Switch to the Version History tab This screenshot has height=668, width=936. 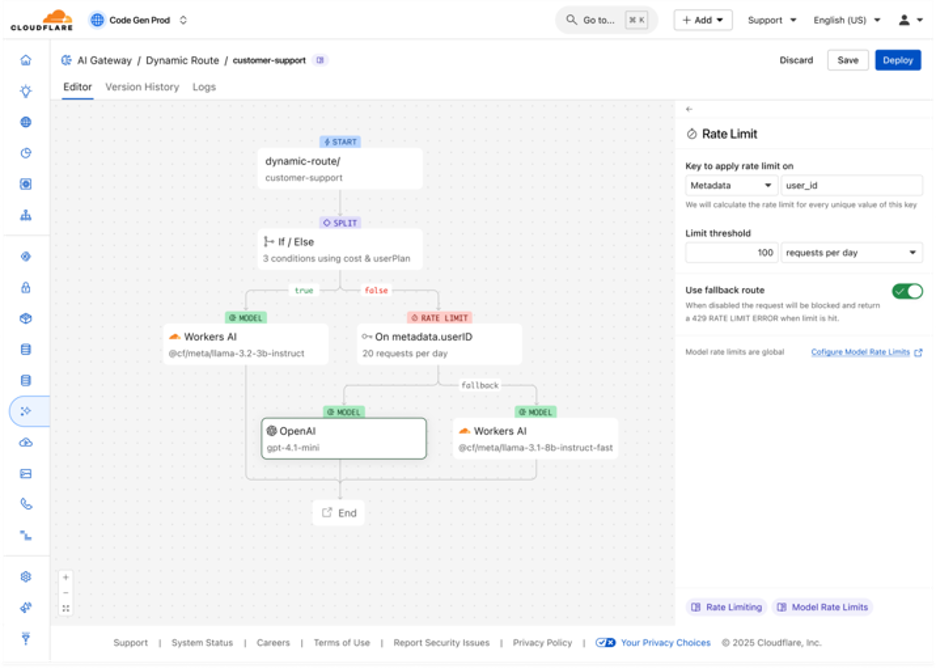click(142, 87)
